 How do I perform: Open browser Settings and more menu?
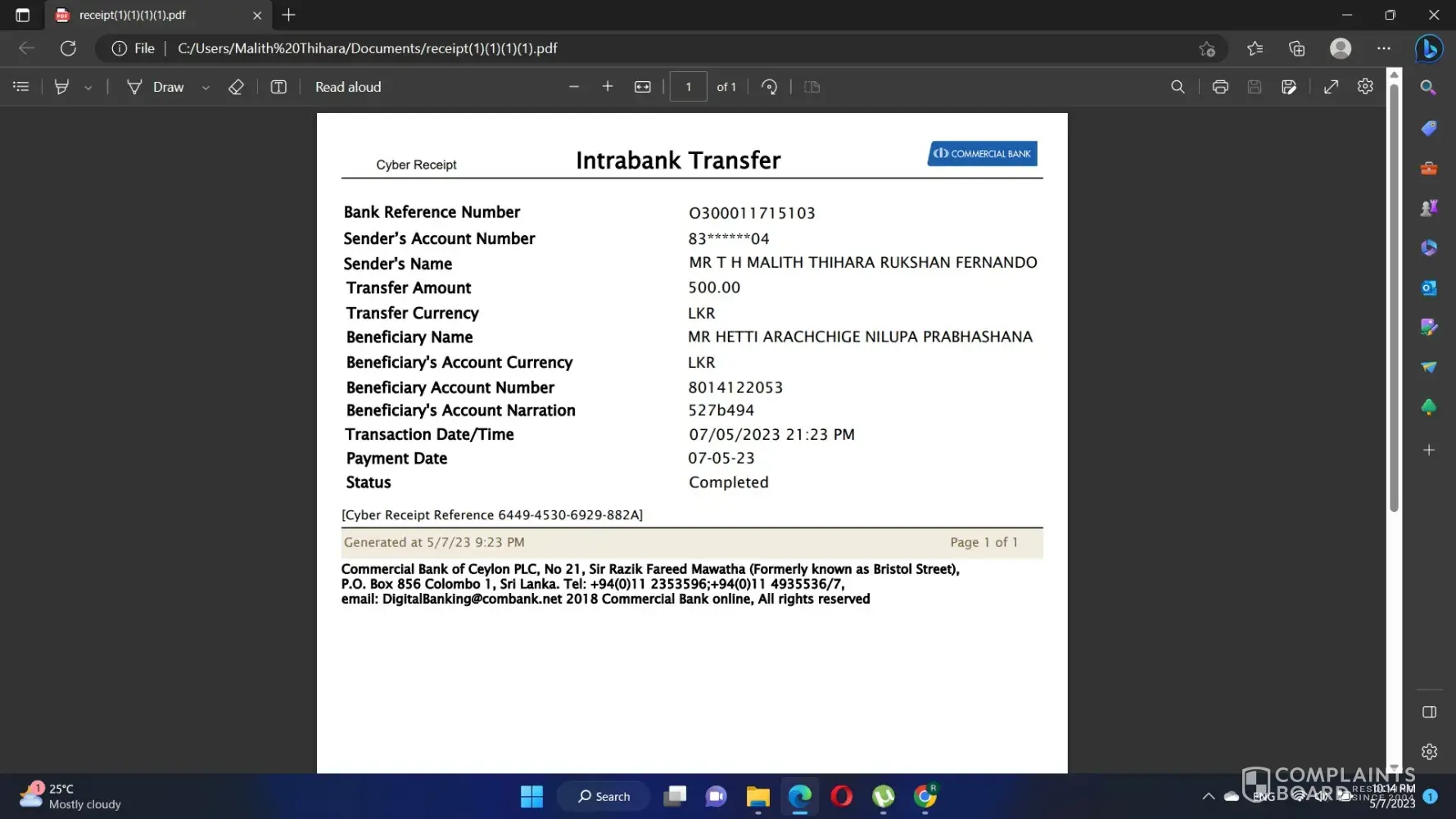pos(1384,48)
